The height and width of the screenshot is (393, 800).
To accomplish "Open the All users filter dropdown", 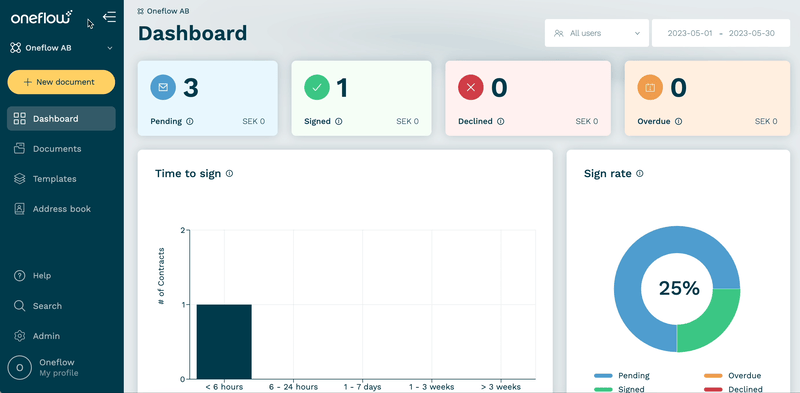I will tap(597, 33).
